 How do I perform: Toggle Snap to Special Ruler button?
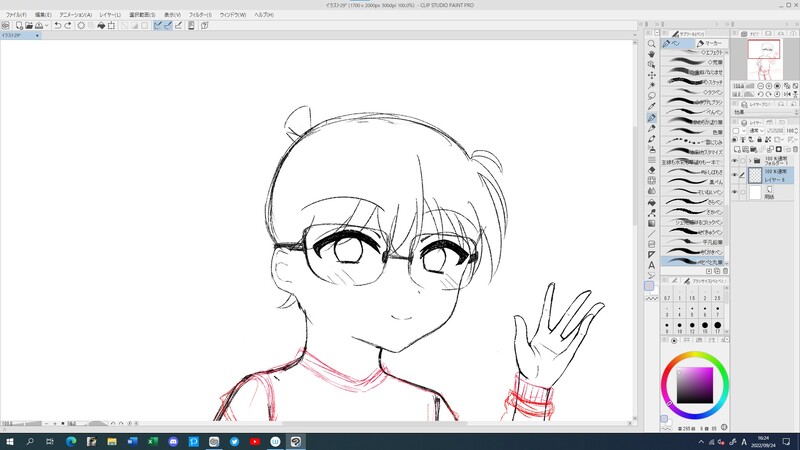(168, 26)
